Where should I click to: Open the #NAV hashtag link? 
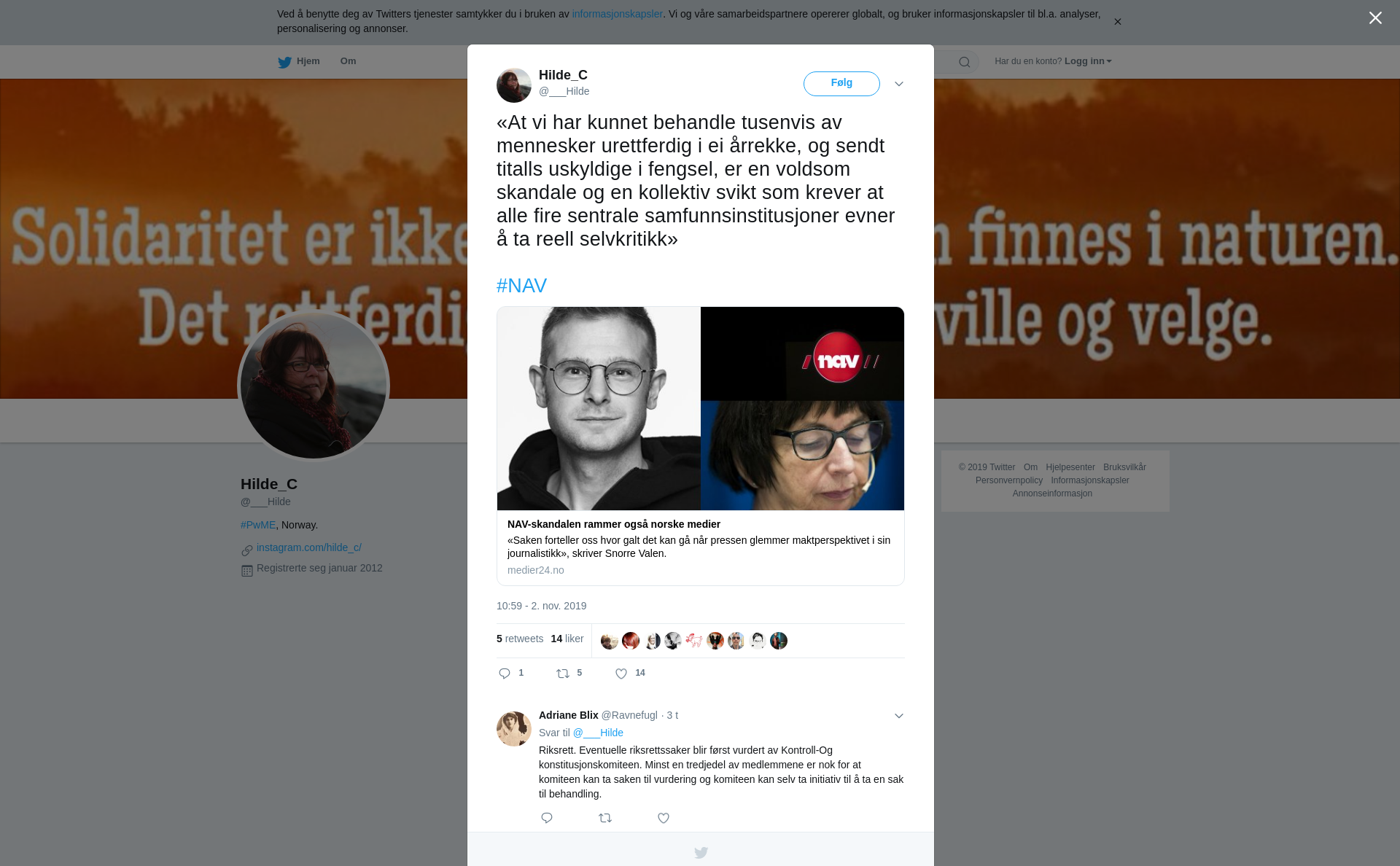521,286
